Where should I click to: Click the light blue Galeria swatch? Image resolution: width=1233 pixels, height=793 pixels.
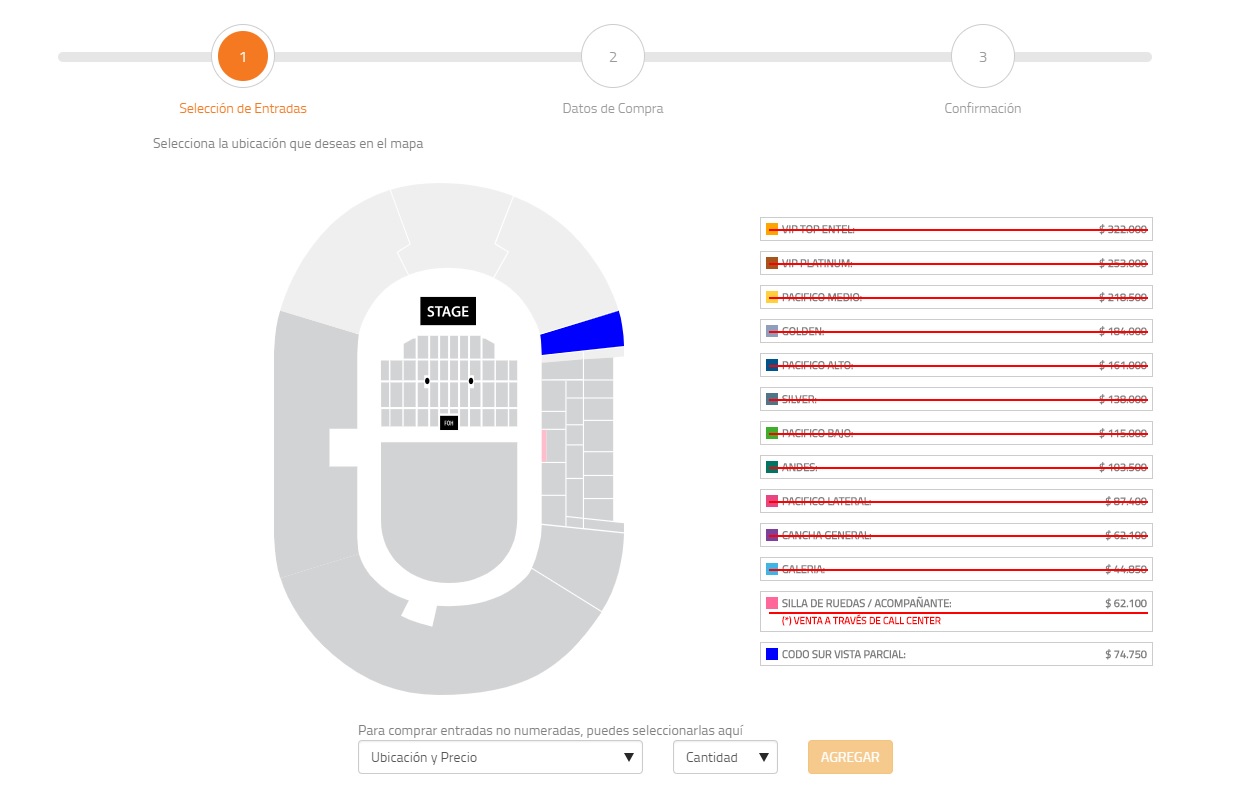[x=772, y=569]
